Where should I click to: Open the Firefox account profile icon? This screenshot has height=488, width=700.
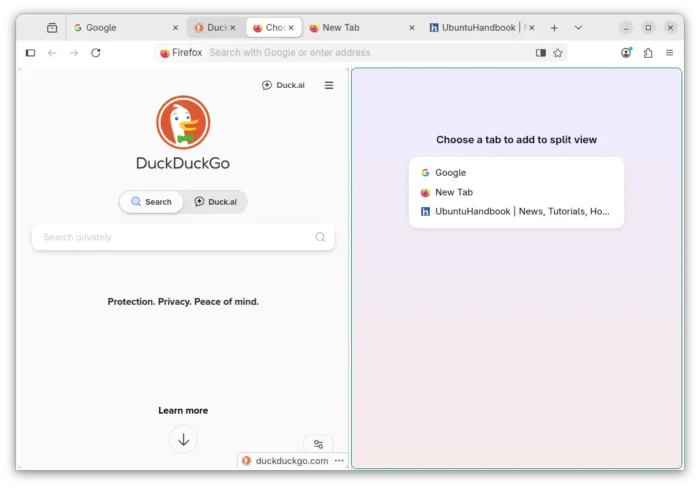coord(626,53)
